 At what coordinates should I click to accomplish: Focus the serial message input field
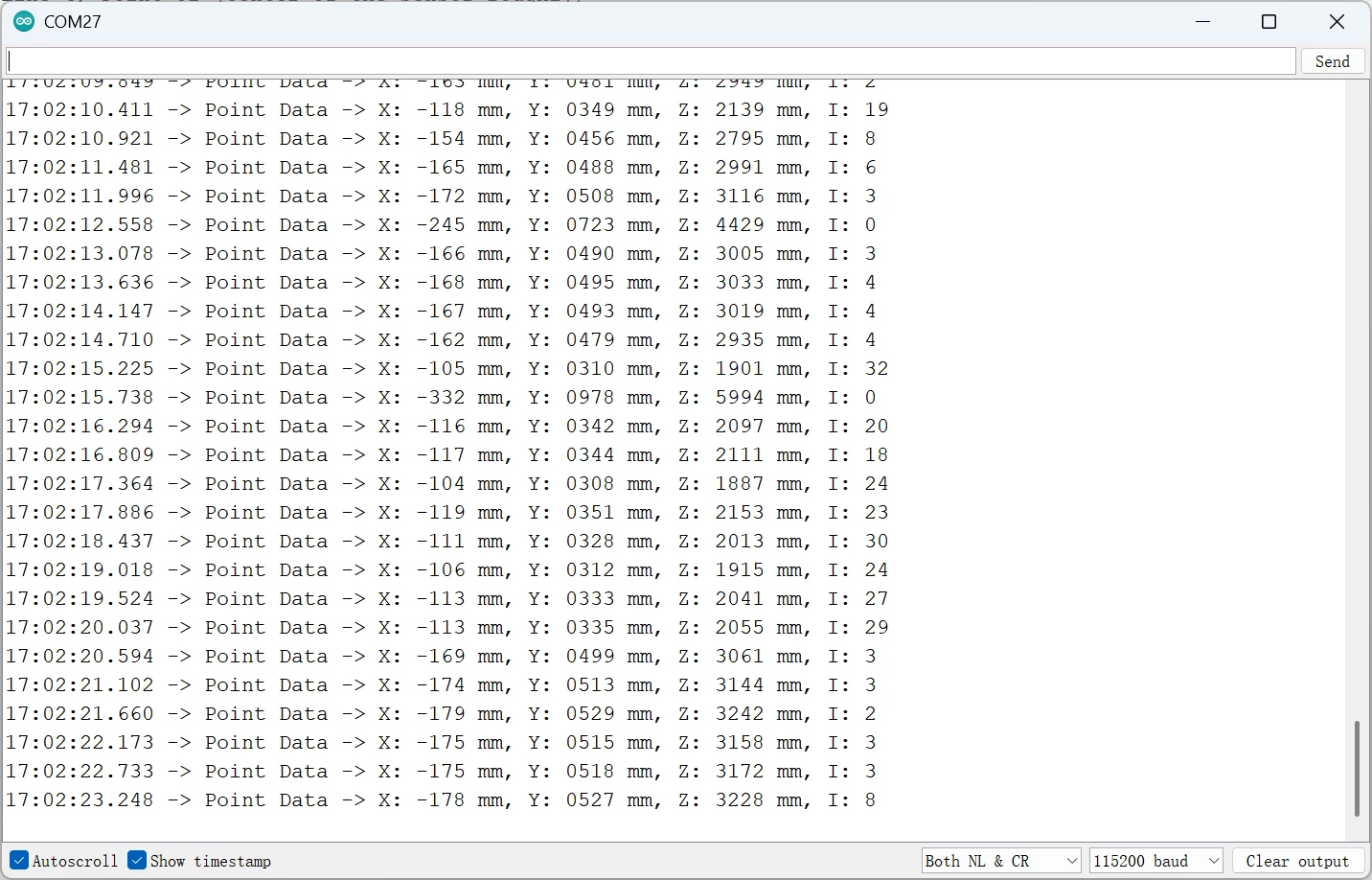point(650,61)
